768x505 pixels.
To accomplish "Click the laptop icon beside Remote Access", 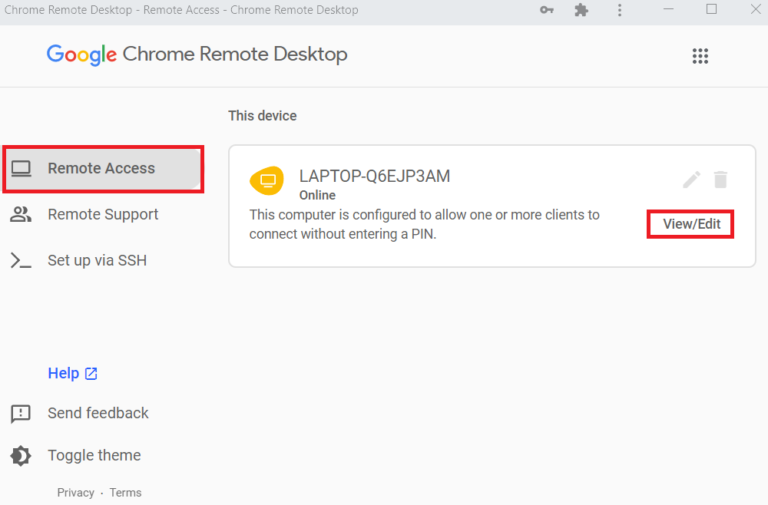I will tap(21, 168).
